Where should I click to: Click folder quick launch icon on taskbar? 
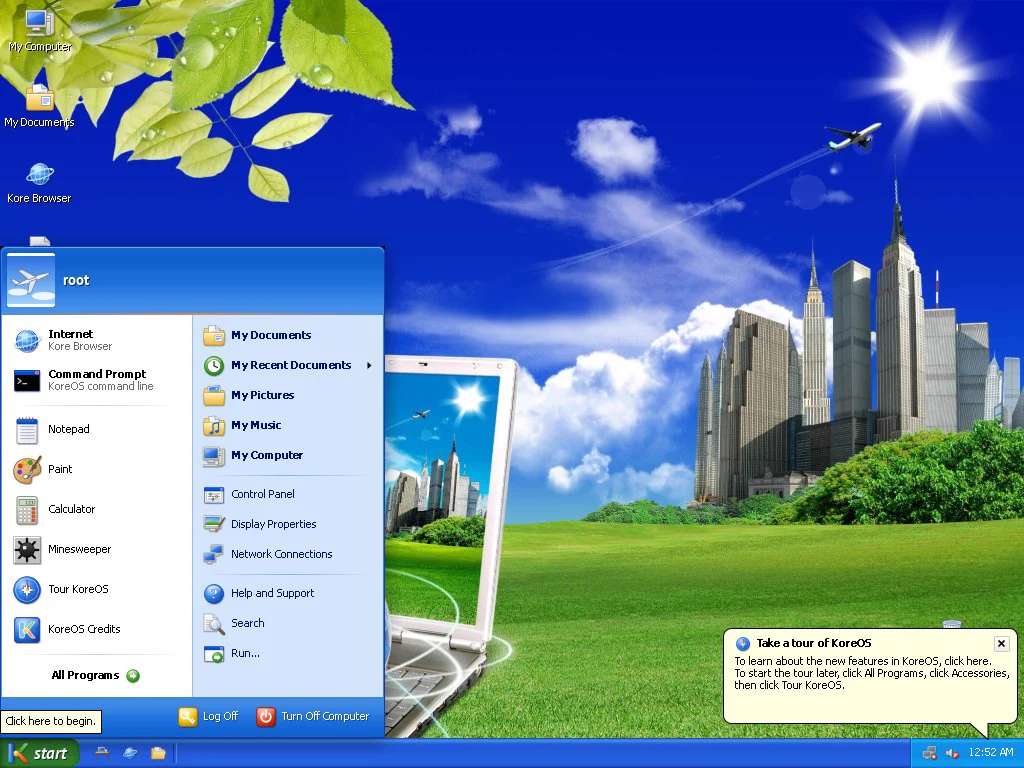pyautogui.click(x=158, y=754)
